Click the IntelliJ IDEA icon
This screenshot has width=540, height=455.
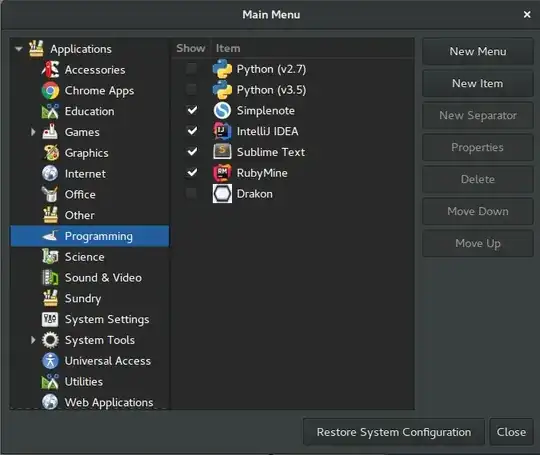point(222,131)
